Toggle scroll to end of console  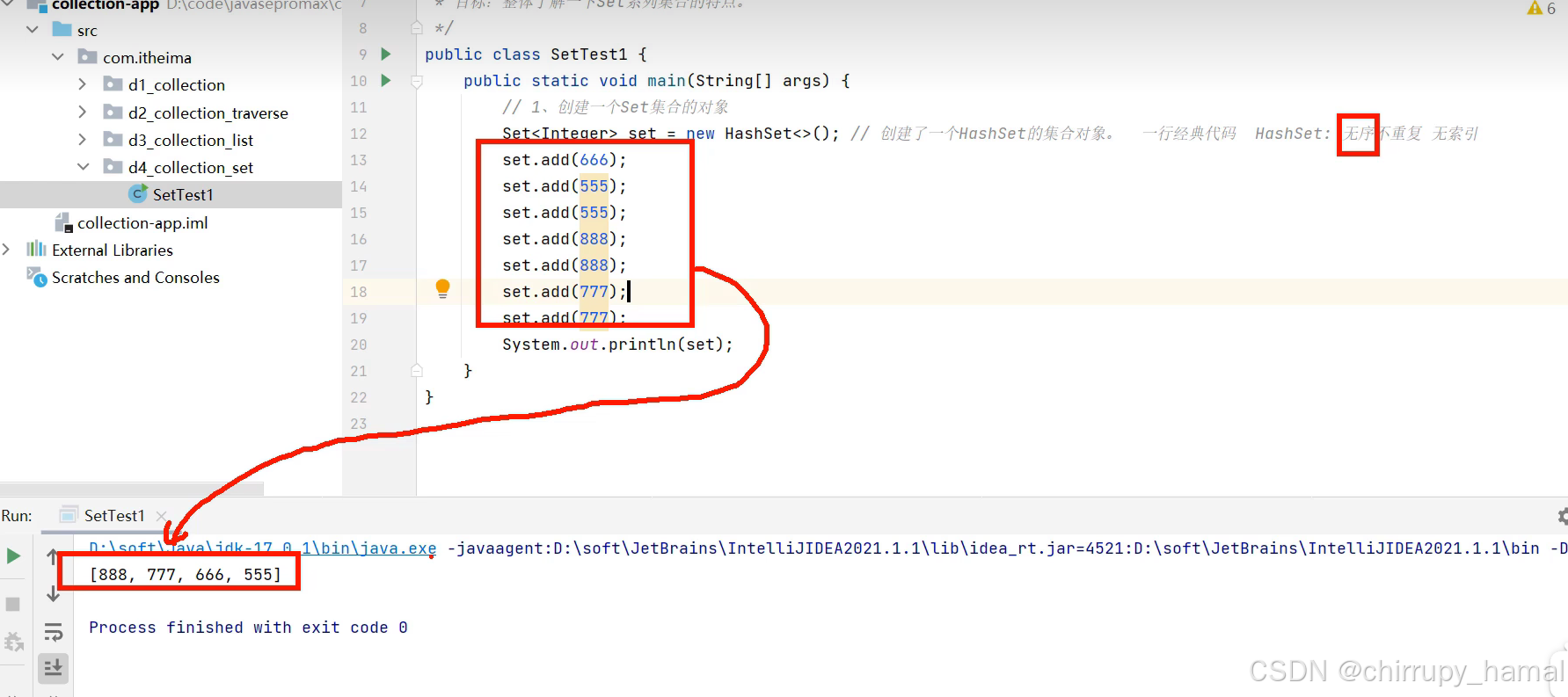pos(53,668)
